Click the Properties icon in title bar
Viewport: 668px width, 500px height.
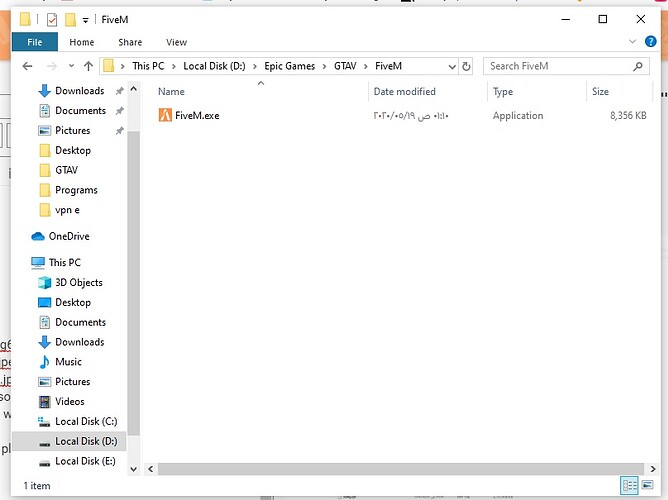click(x=51, y=19)
